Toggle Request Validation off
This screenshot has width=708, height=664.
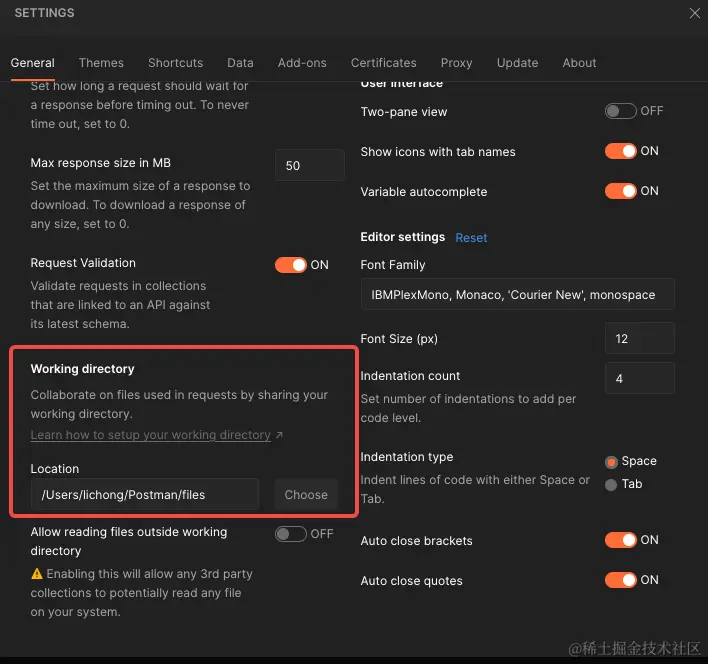(290, 265)
